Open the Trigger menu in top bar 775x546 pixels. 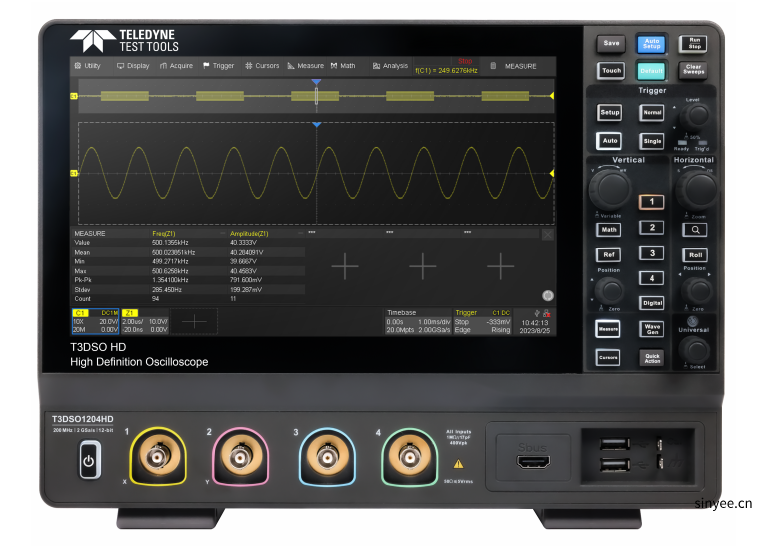pos(218,66)
